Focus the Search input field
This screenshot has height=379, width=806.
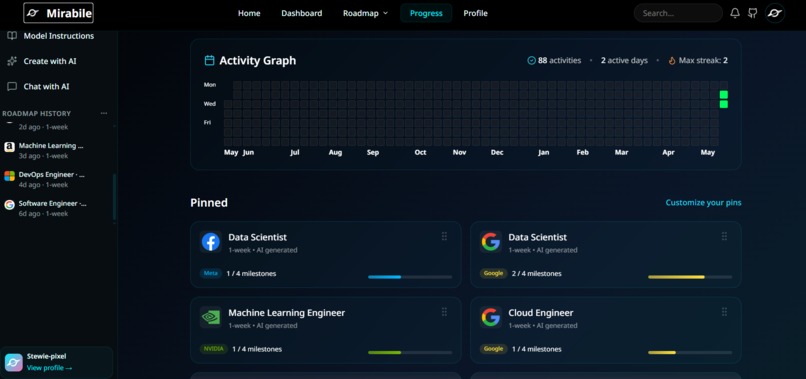click(x=678, y=13)
